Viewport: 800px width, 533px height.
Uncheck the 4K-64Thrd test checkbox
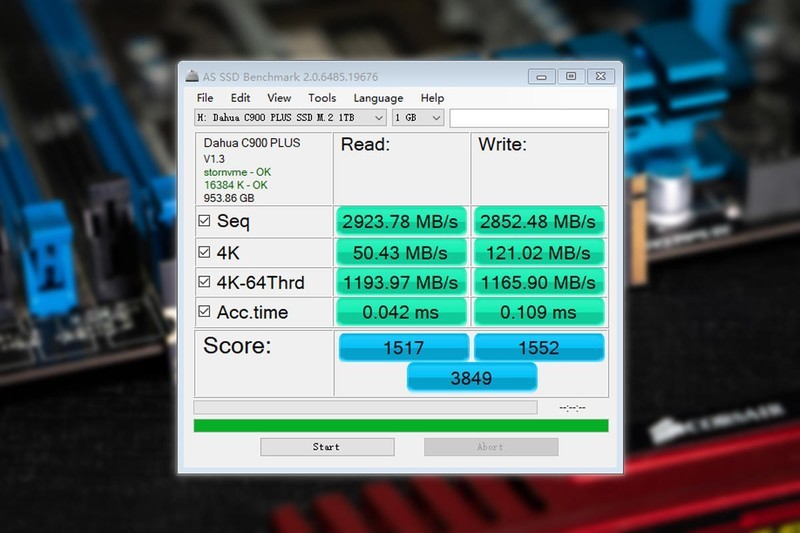coord(204,282)
